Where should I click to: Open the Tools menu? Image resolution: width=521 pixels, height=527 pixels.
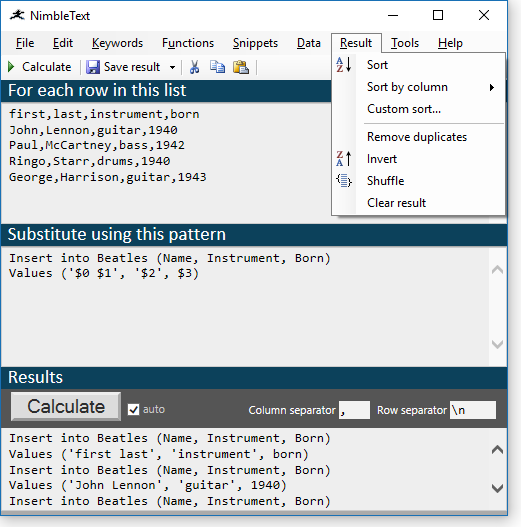click(405, 43)
